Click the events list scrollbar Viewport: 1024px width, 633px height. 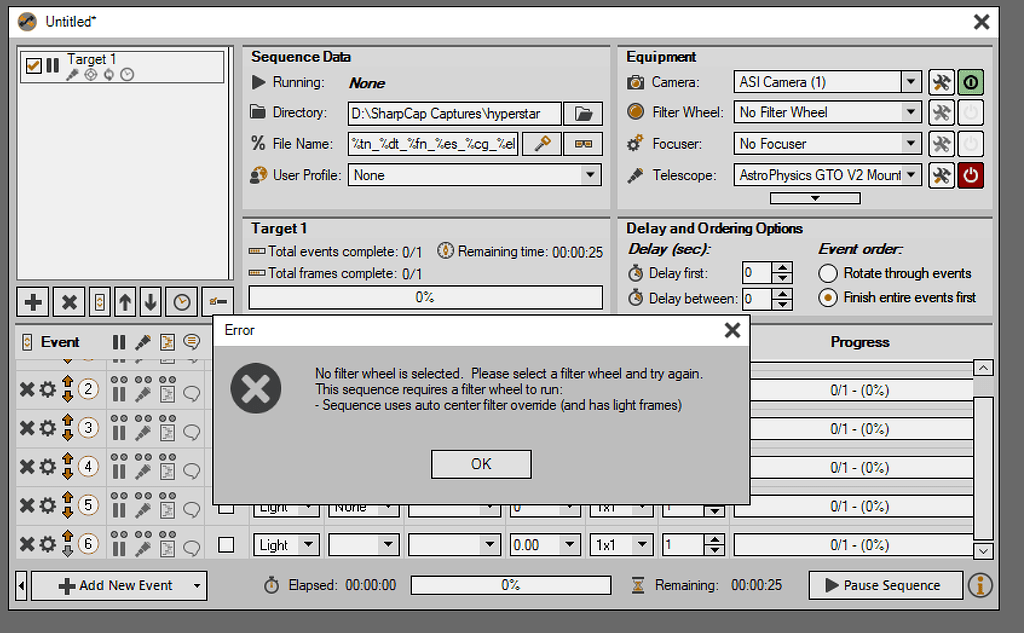pos(983,460)
